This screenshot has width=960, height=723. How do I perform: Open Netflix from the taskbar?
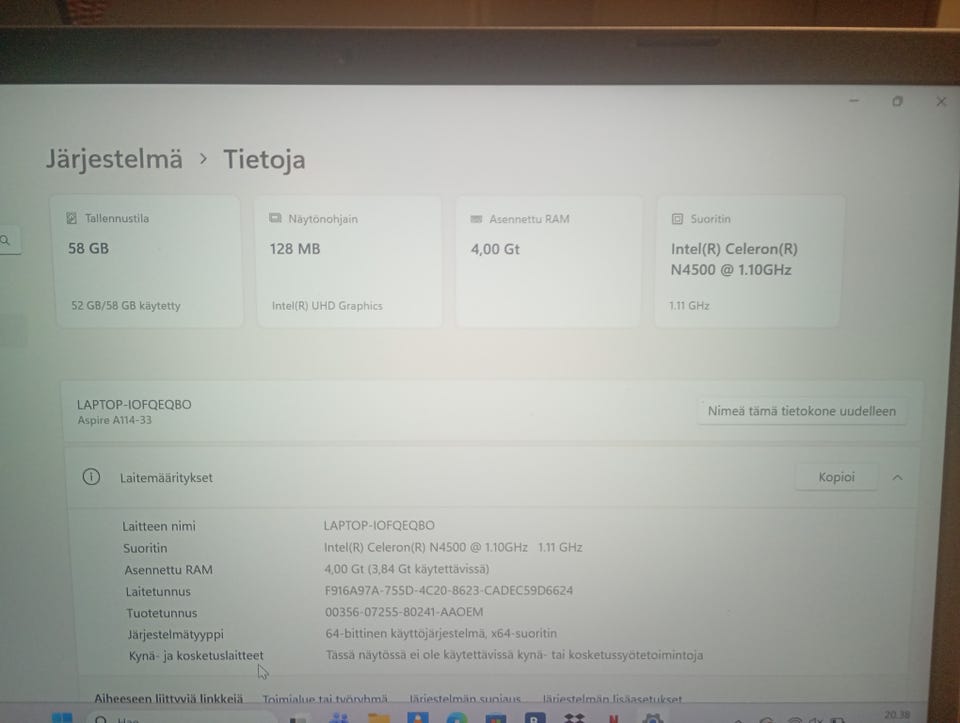pos(613,717)
